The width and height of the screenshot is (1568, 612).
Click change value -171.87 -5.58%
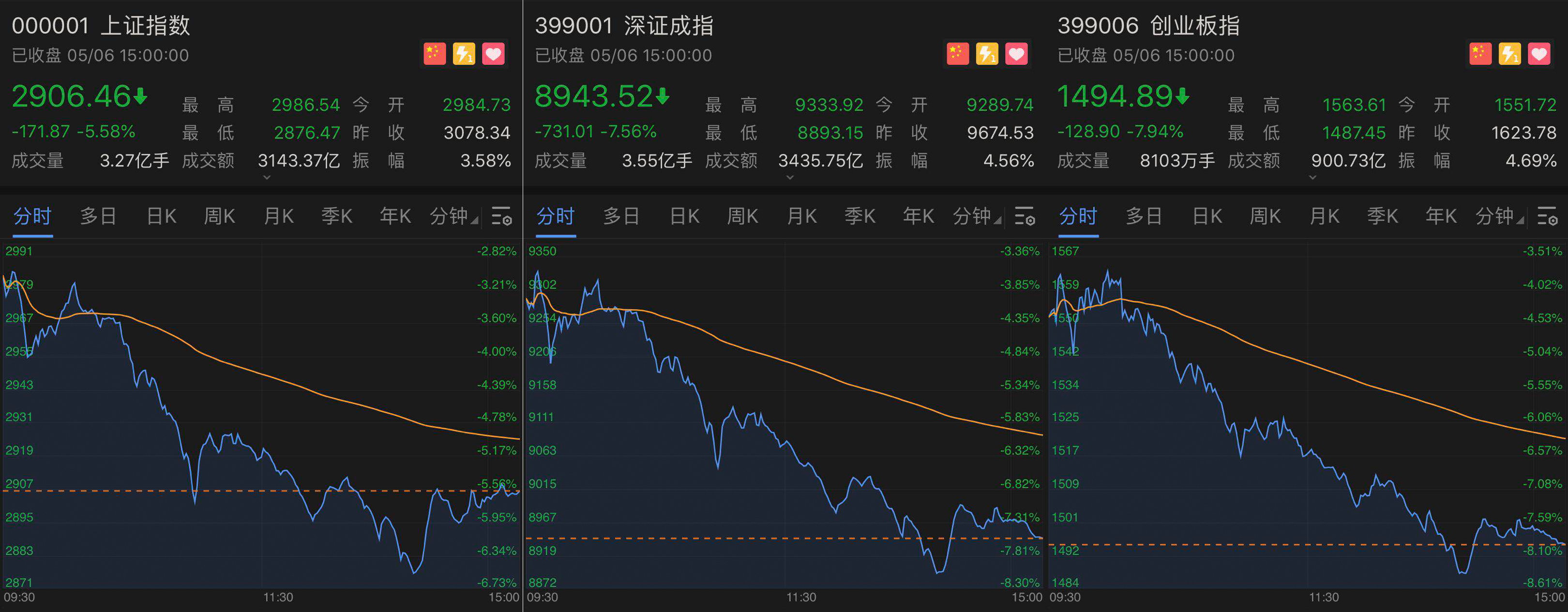click(x=74, y=132)
